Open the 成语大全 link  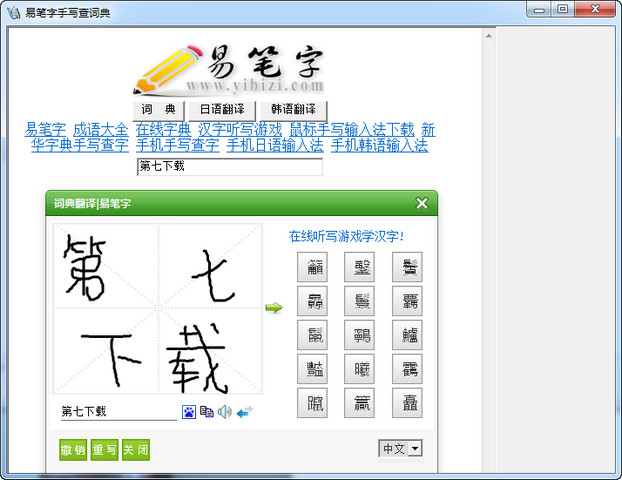[x=101, y=130]
